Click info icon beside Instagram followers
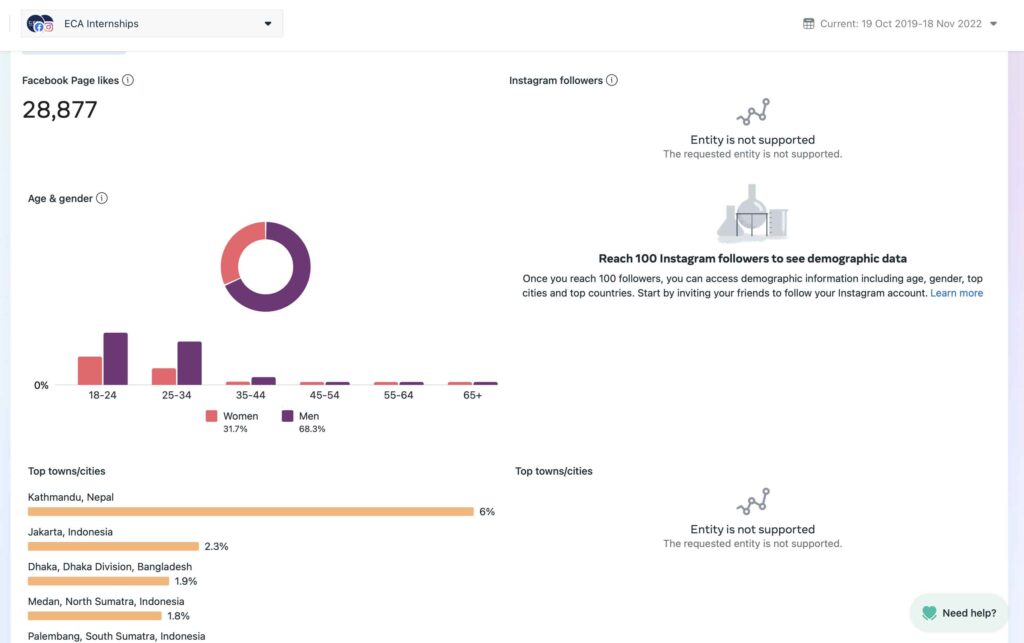 612,80
